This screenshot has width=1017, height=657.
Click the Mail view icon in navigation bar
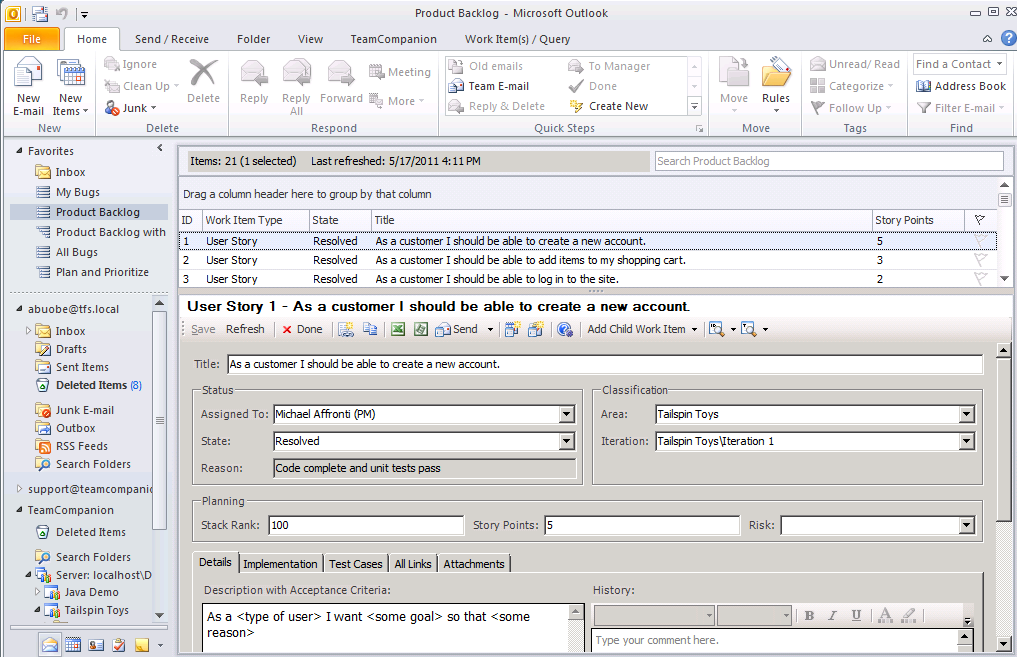tap(50, 645)
